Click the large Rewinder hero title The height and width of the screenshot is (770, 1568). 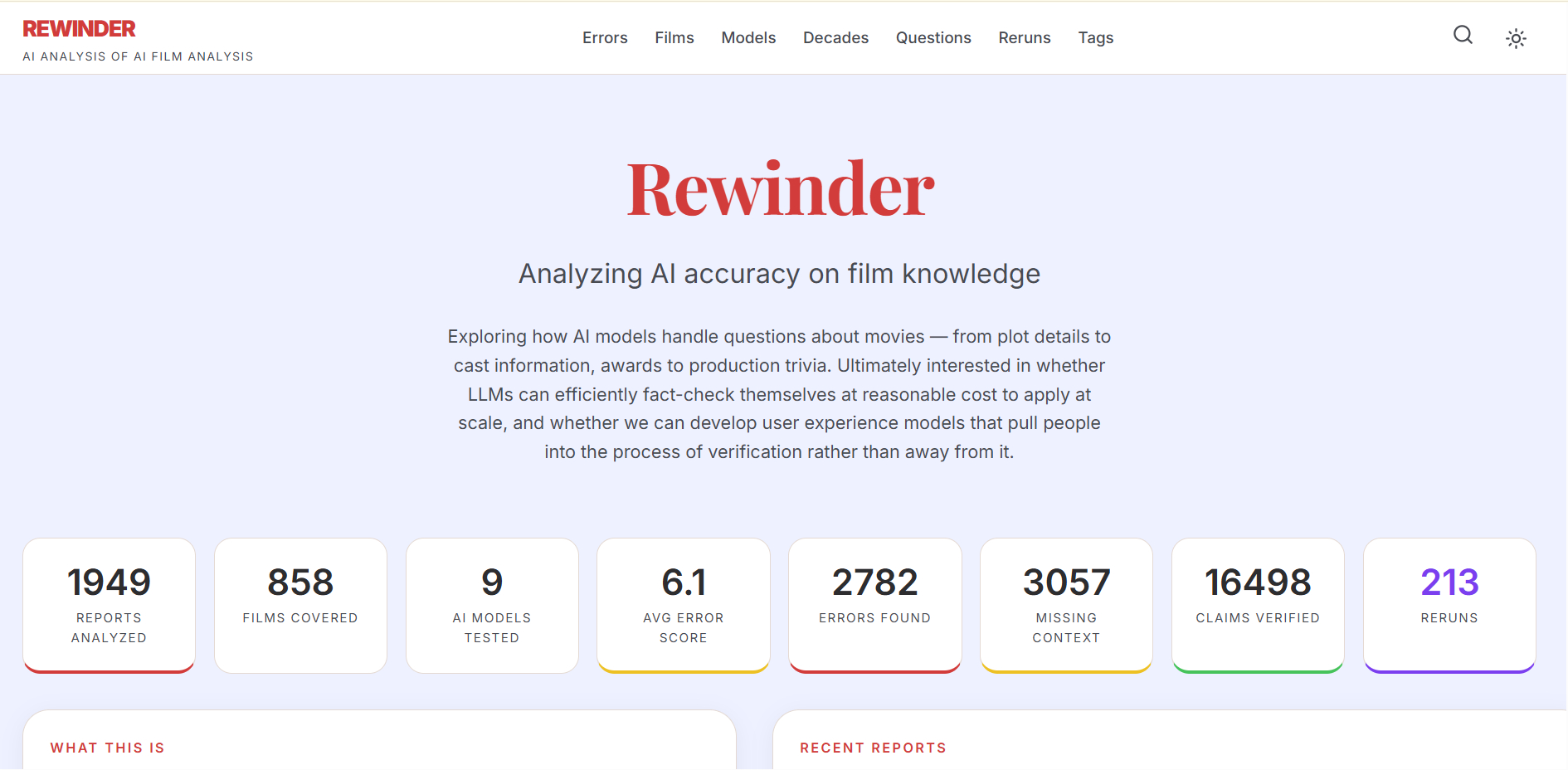coord(780,190)
